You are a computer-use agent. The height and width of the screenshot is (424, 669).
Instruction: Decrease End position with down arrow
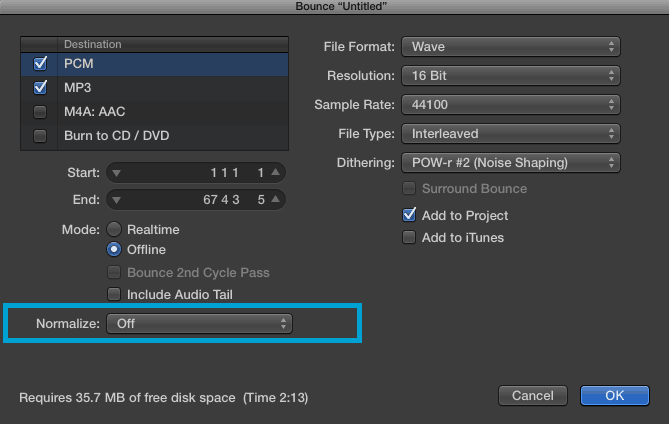click(x=116, y=200)
